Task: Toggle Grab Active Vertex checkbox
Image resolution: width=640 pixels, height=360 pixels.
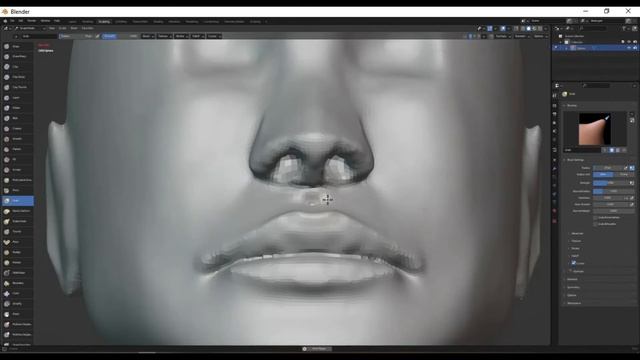Action: pos(595,218)
